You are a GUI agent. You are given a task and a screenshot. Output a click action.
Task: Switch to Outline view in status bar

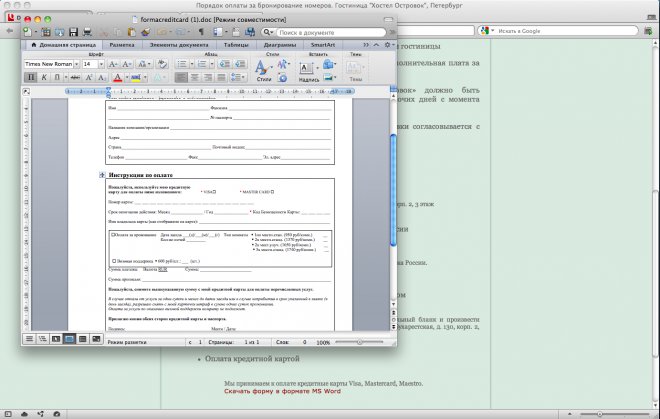click(x=43, y=339)
